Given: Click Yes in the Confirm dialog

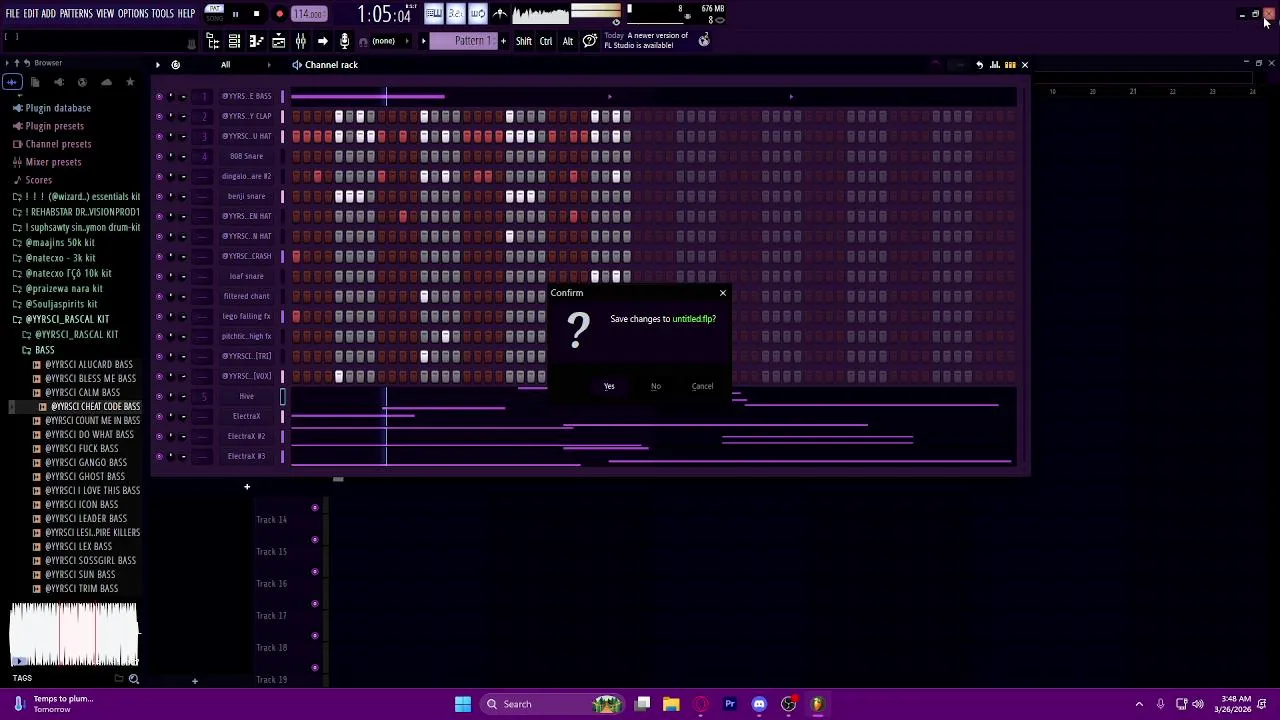Looking at the screenshot, I should 609,386.
